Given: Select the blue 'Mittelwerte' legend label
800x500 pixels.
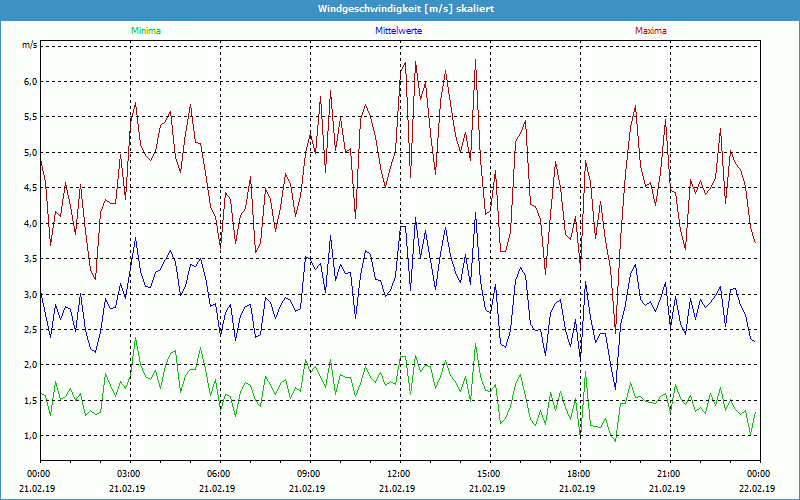Looking at the screenshot, I should [x=400, y=31].
